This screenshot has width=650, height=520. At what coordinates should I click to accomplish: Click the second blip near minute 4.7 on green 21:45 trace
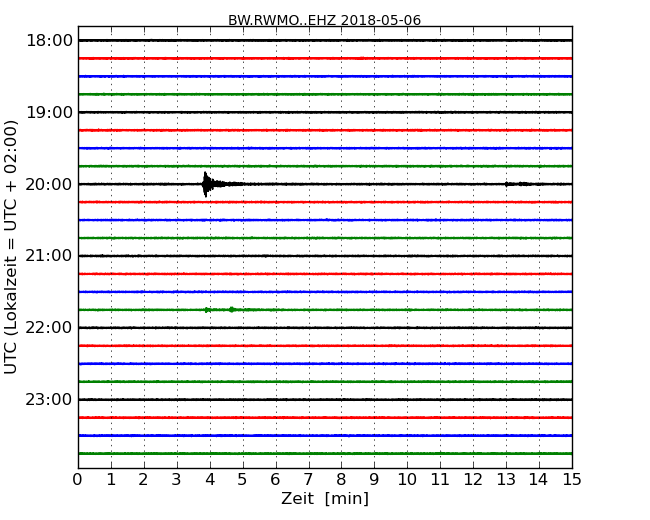[232, 309]
